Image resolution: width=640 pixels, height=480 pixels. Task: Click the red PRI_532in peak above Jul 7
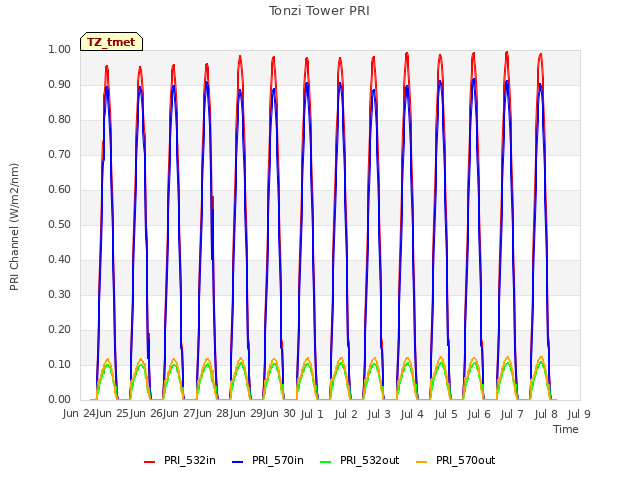(x=507, y=53)
